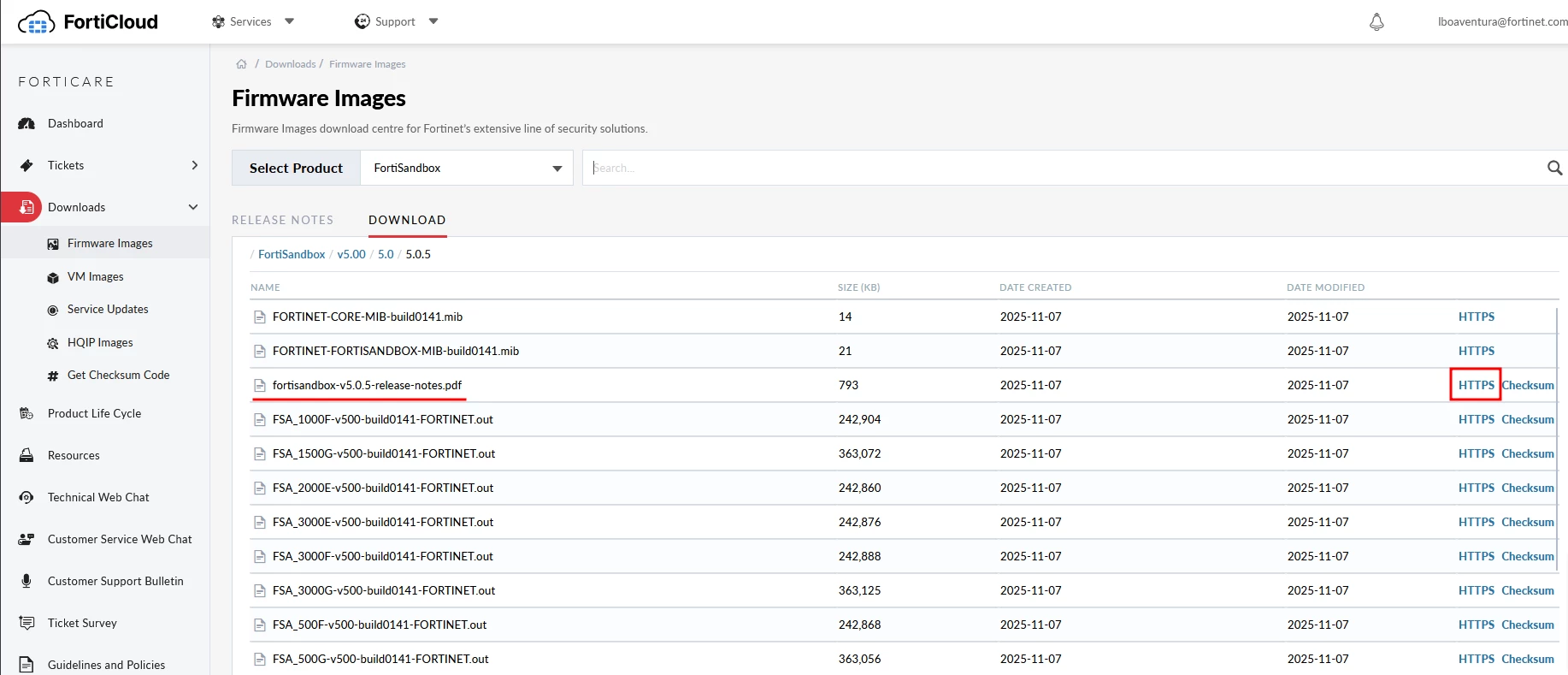Click file icon for FSA_3000G-v500-build0141-FORTINET.out
The height and width of the screenshot is (675, 1568).
coord(260,591)
